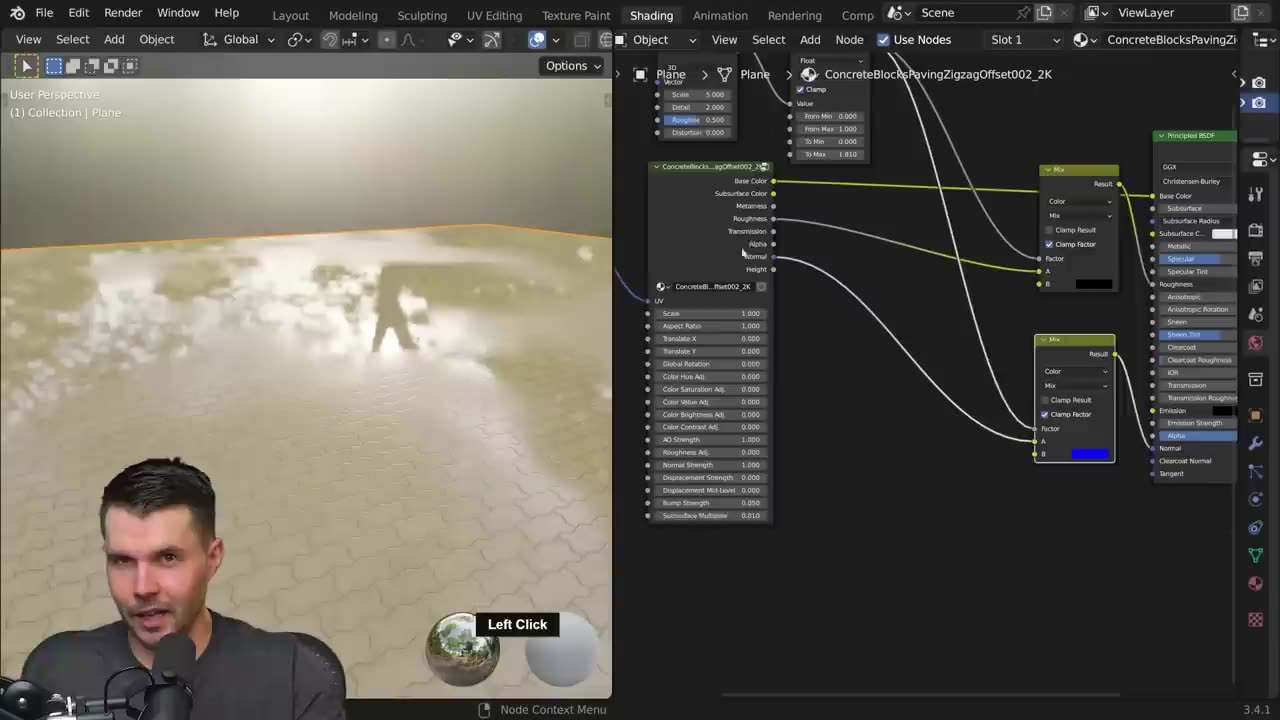Toggle Clamp Result on upper Mix node
The height and width of the screenshot is (720, 1280).
pos(1049,230)
